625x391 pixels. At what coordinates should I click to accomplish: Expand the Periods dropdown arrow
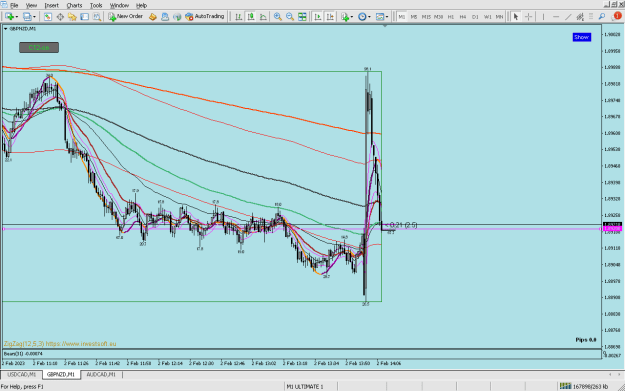(369, 17)
